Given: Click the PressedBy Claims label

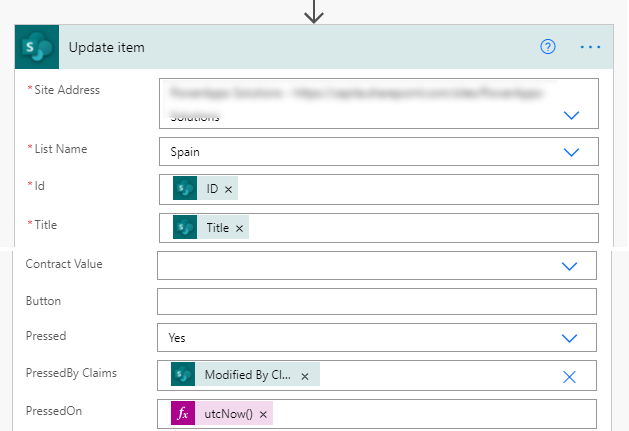Looking at the screenshot, I should tap(71, 373).
